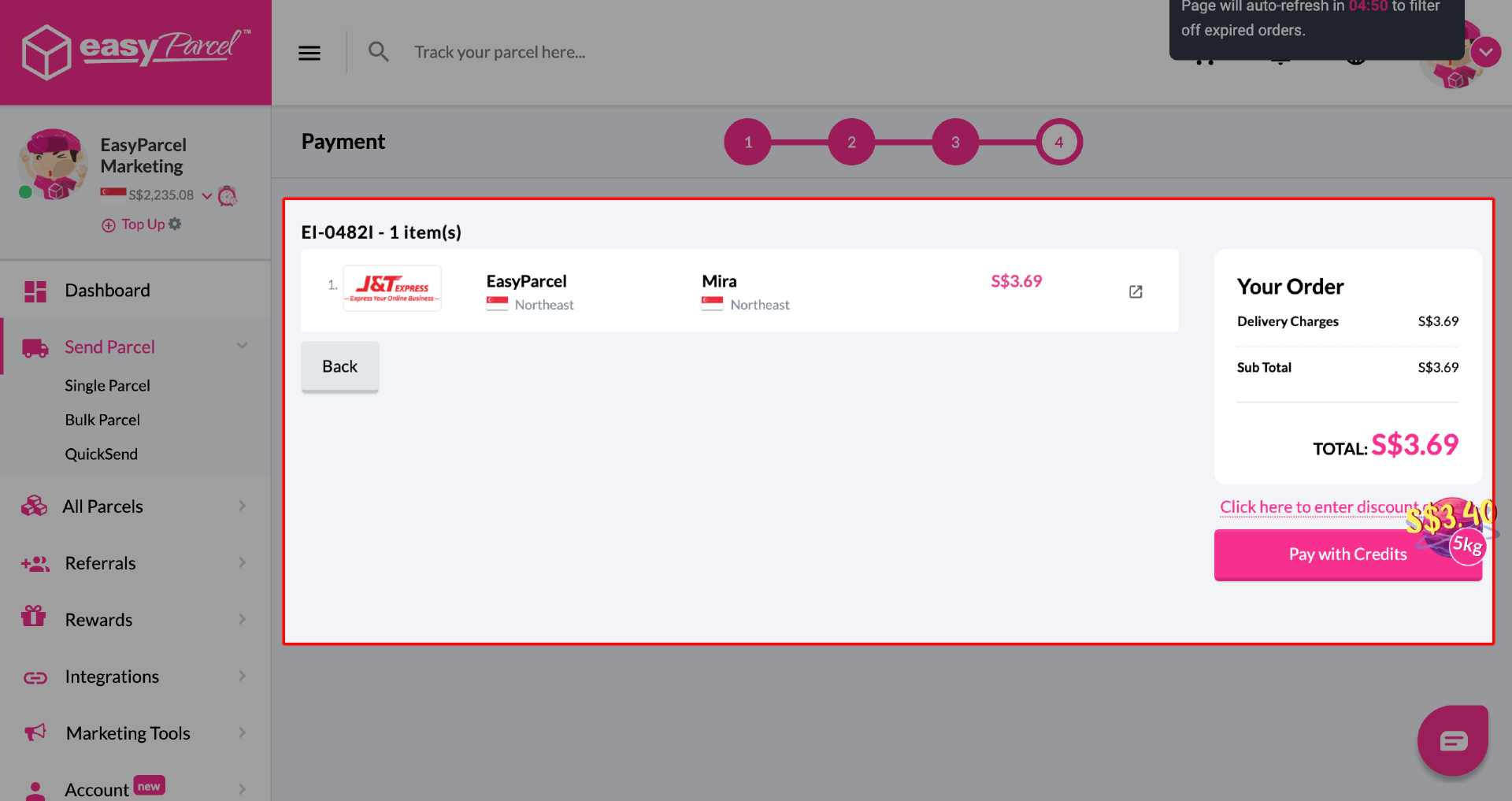The height and width of the screenshot is (801, 1512).
Task: Click the external link icon on the shipment row
Action: pos(1135,291)
